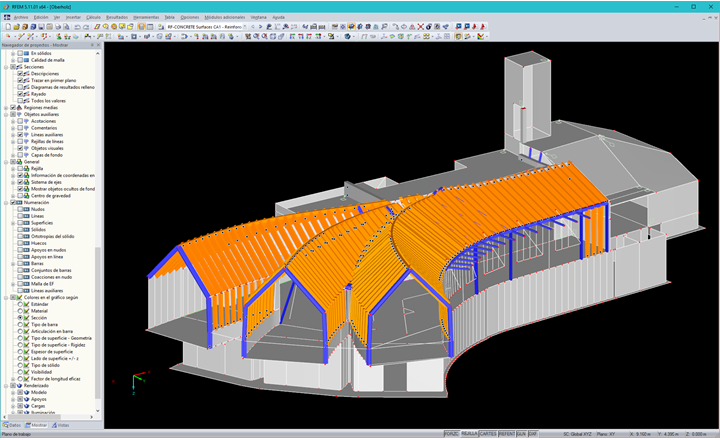The width and height of the screenshot is (720, 440).
Task: Click the Save (floppy disk) icon
Action: 41,27
